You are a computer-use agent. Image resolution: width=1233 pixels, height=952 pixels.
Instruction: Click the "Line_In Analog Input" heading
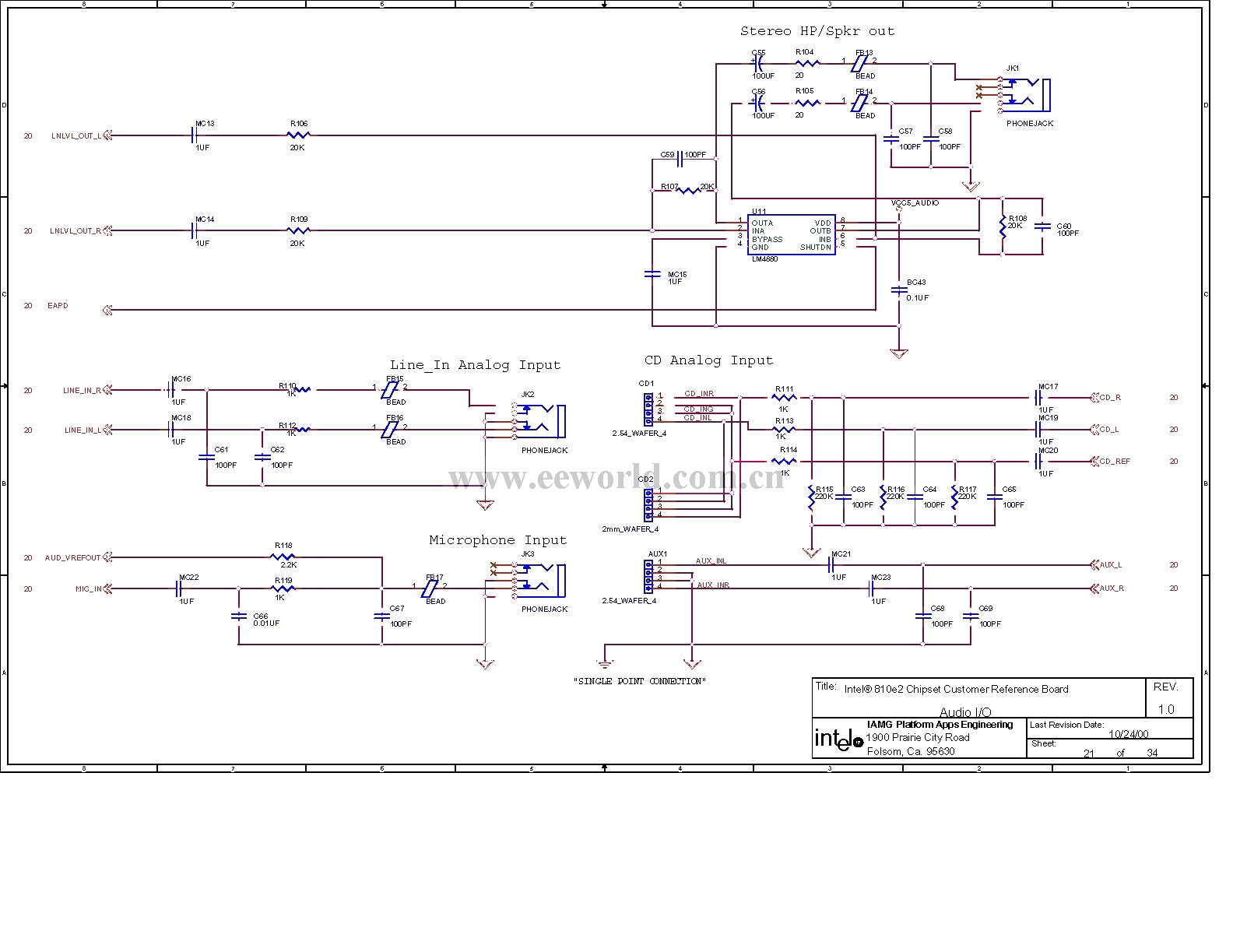pos(475,365)
